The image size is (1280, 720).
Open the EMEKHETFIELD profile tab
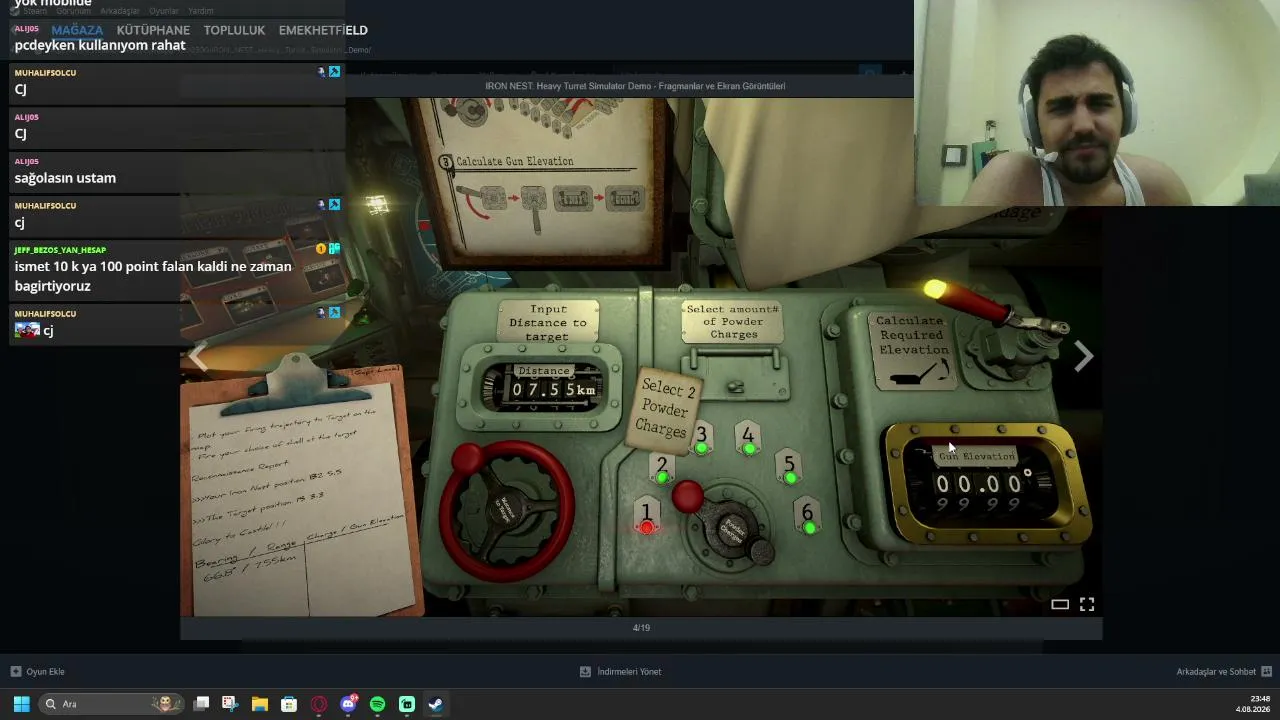pyautogui.click(x=323, y=30)
